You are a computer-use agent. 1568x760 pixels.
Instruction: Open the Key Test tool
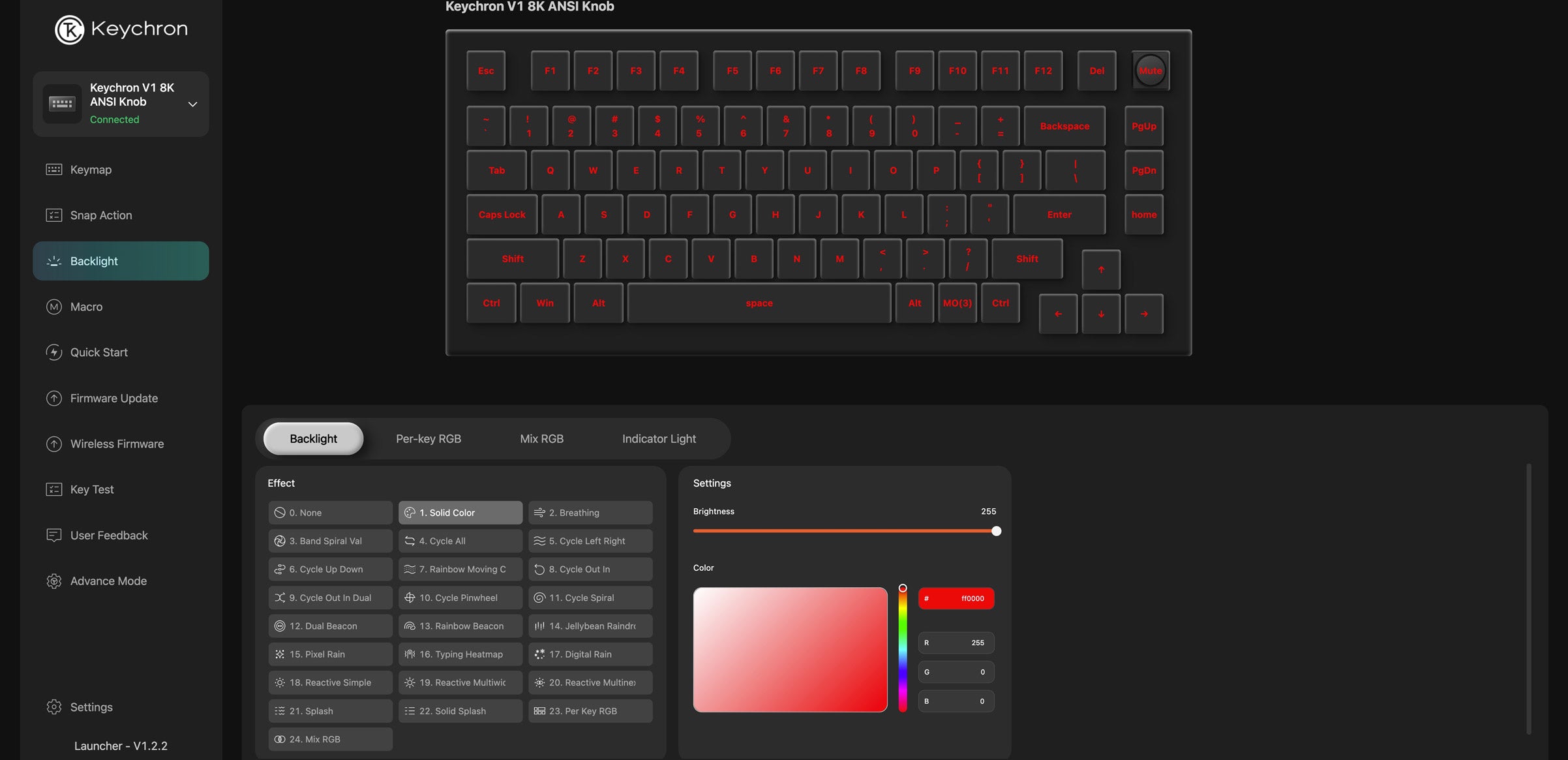pyautogui.click(x=91, y=489)
